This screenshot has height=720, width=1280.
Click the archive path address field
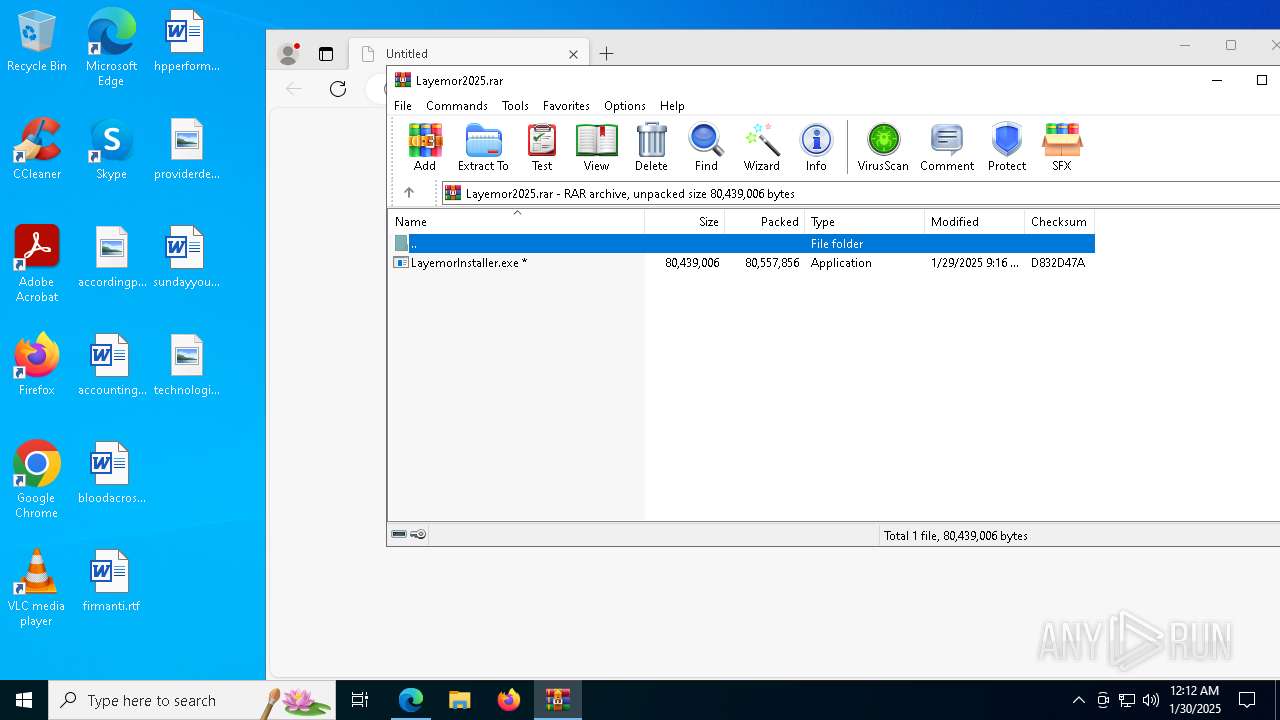click(860, 193)
